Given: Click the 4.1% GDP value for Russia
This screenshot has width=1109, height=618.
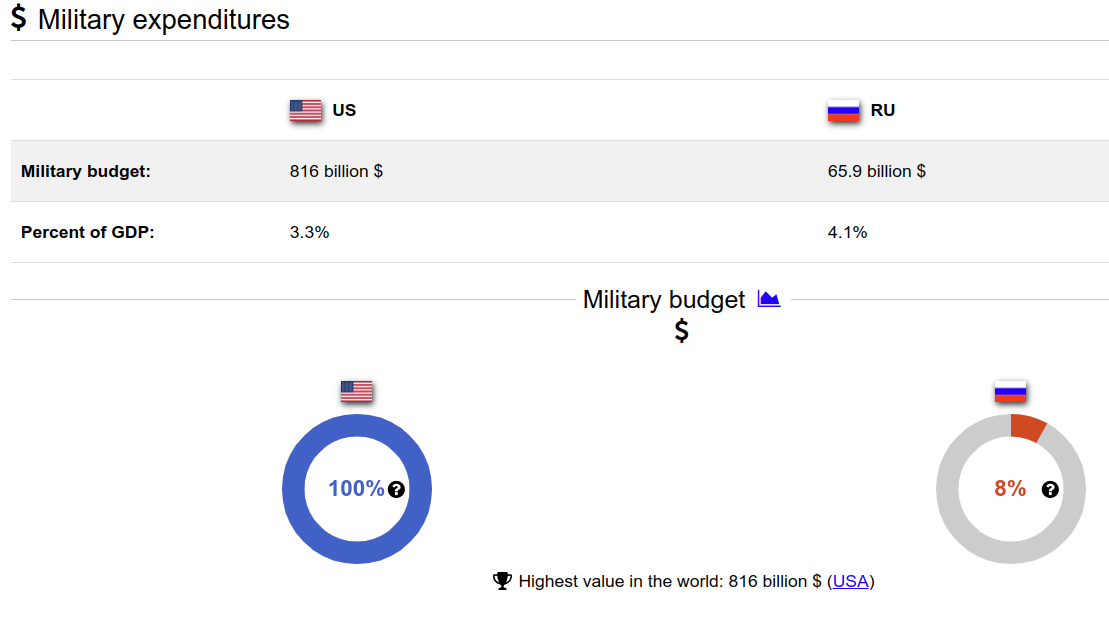Looking at the screenshot, I should pos(847,232).
